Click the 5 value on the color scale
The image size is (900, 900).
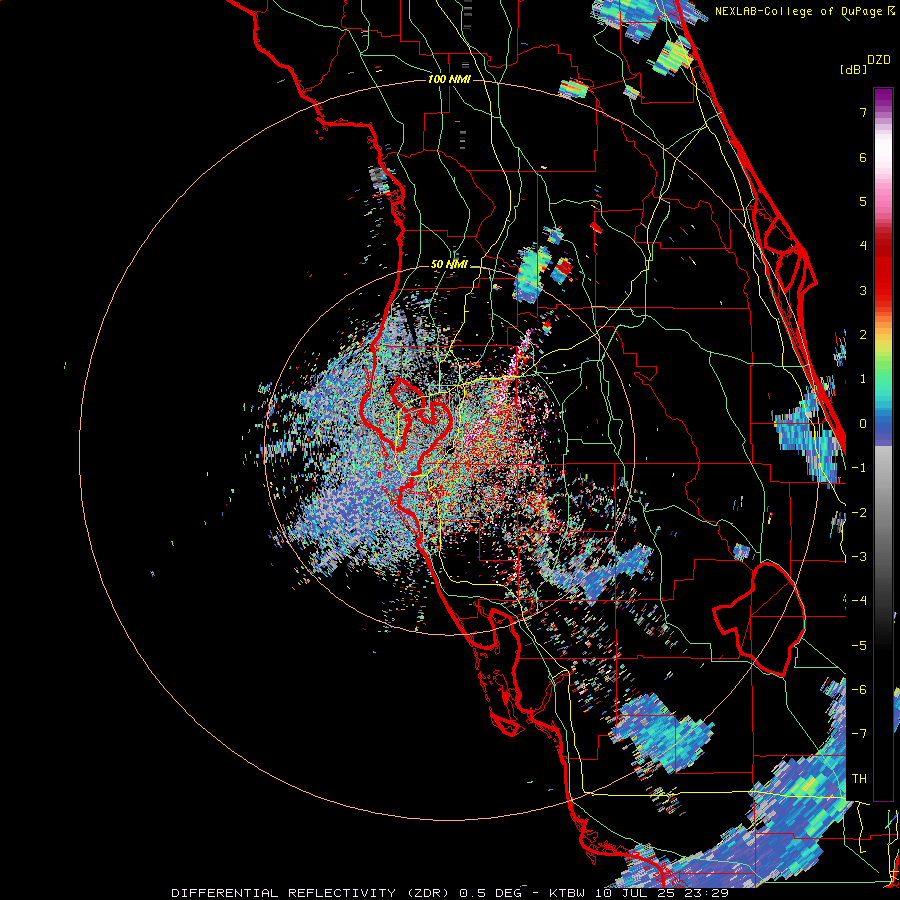point(863,201)
